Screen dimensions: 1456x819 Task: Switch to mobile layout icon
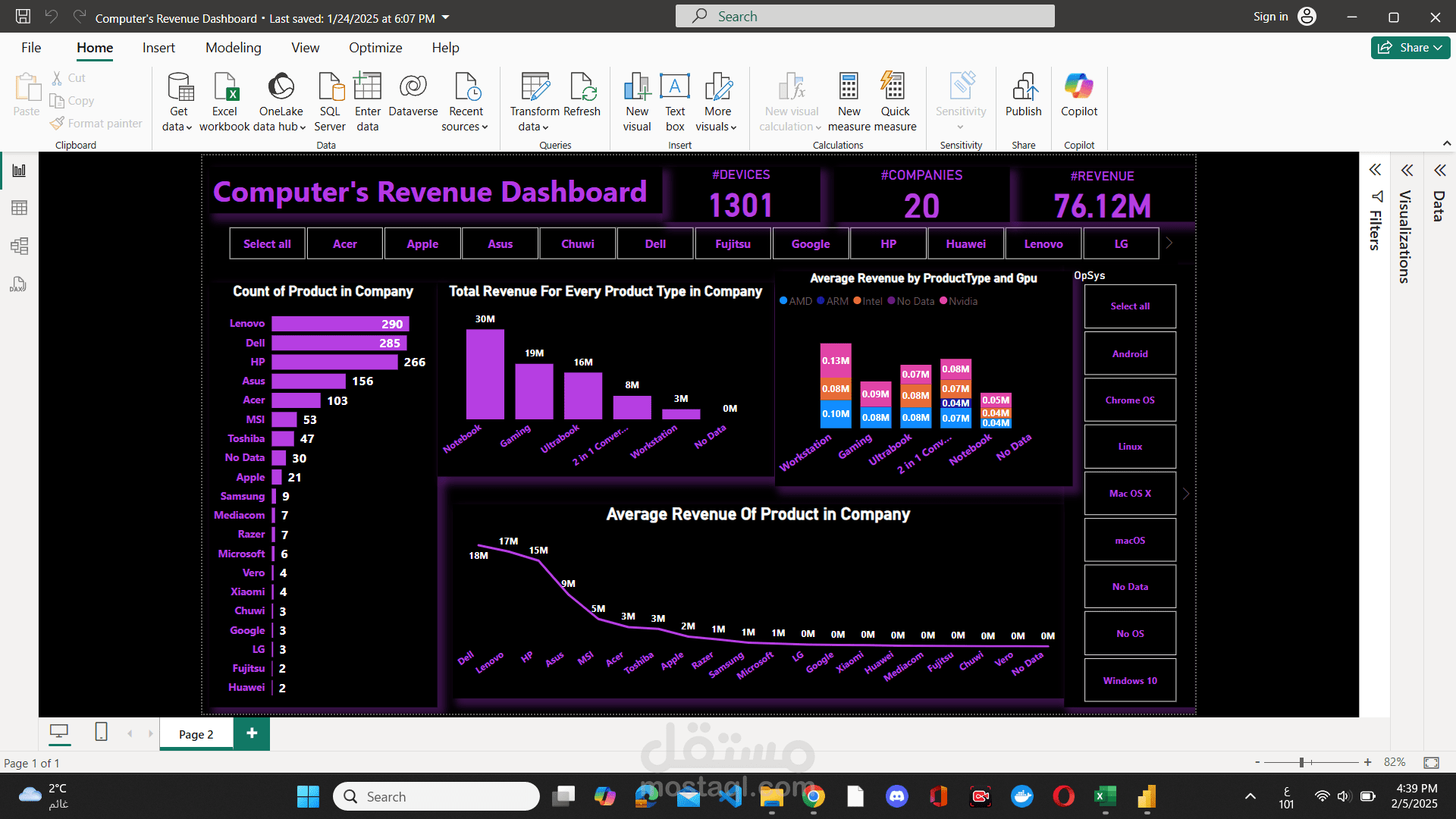[x=101, y=732]
